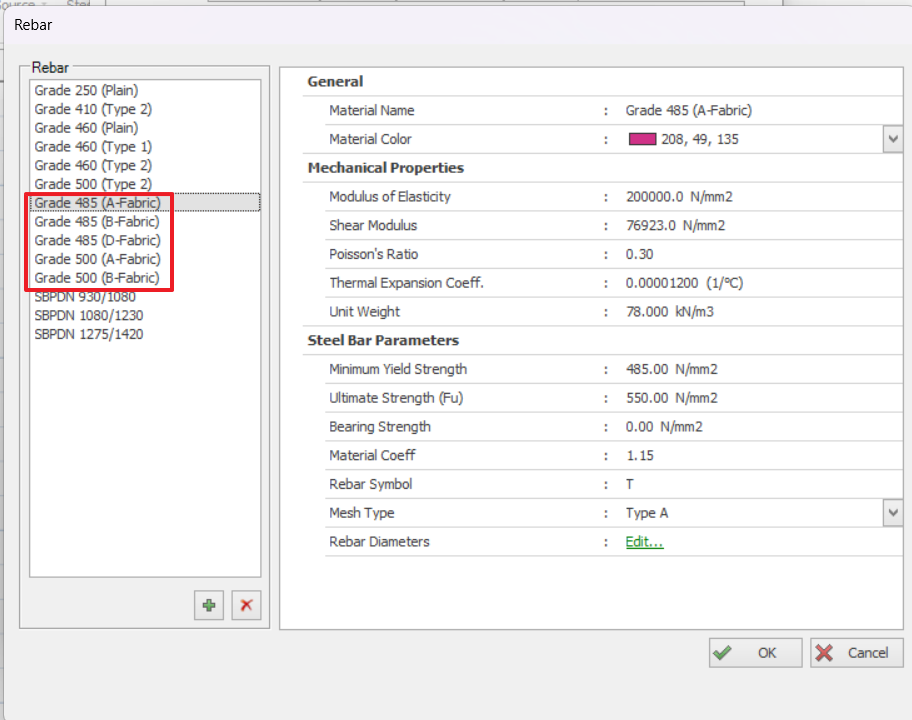Click the pink Material Color swatch
Image resolution: width=912 pixels, height=720 pixels.
[x=641, y=139]
